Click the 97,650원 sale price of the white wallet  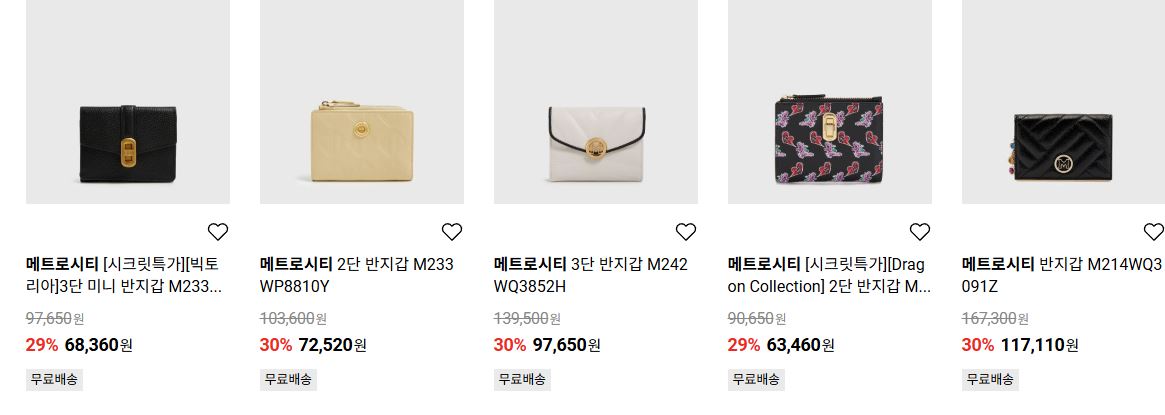click(x=567, y=345)
